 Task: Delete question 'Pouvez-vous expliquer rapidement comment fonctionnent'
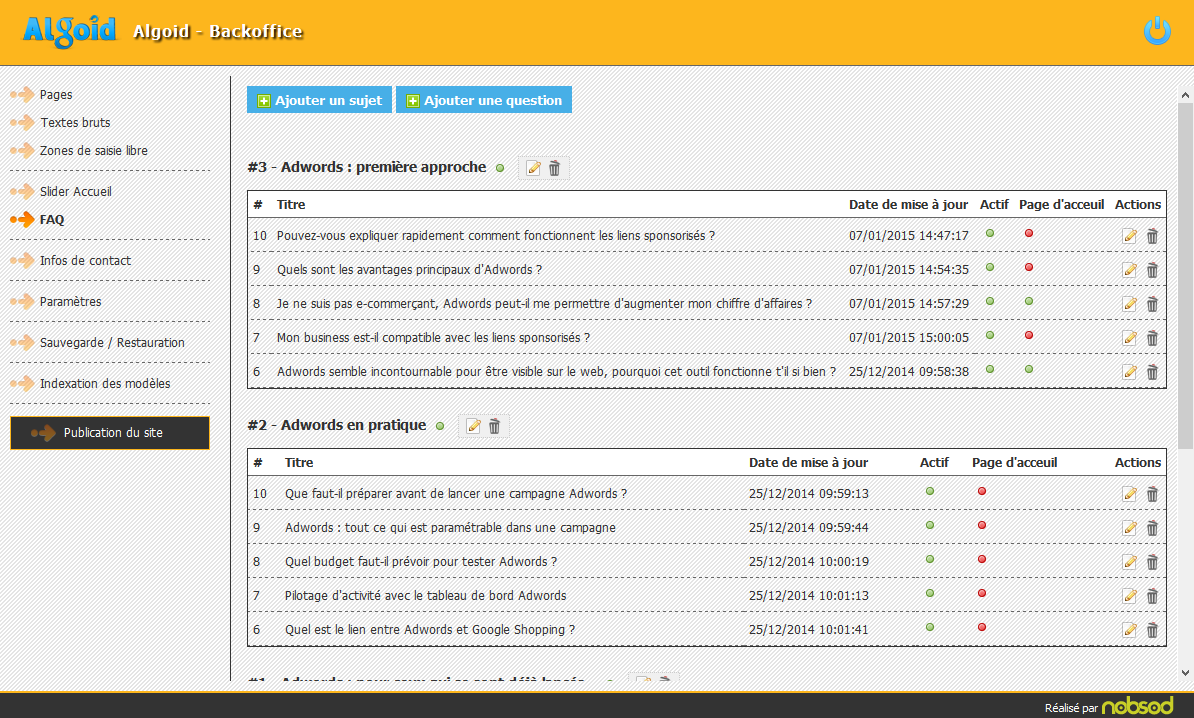coord(1152,236)
